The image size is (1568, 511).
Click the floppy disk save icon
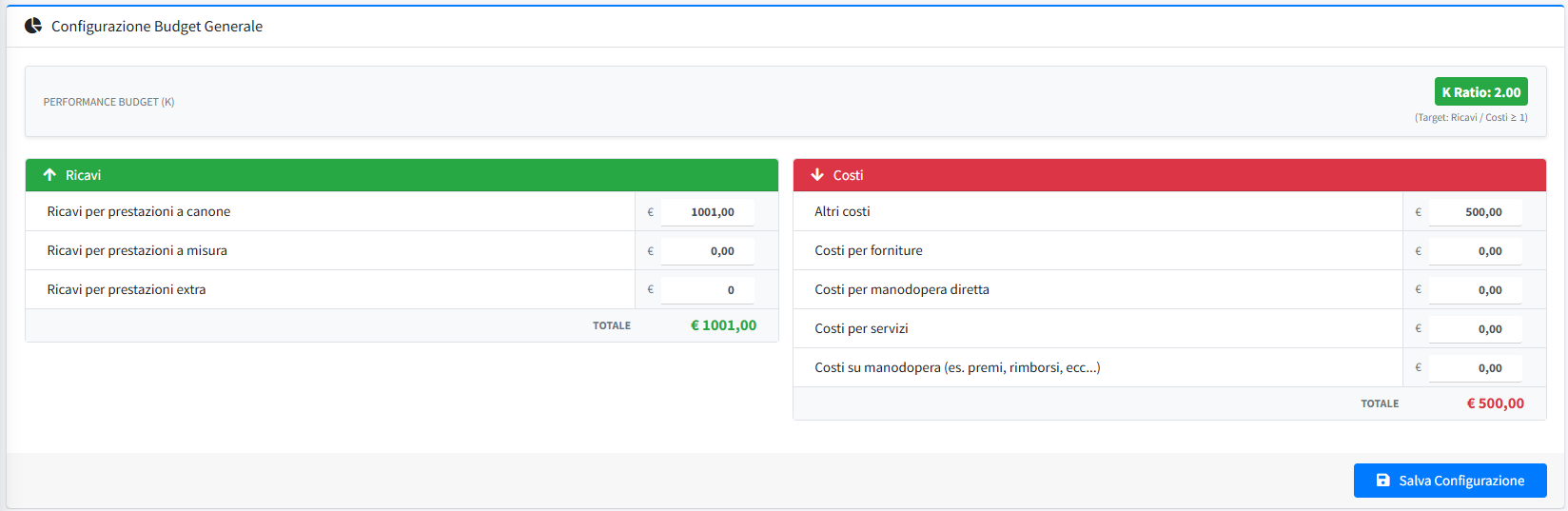pos(1383,481)
